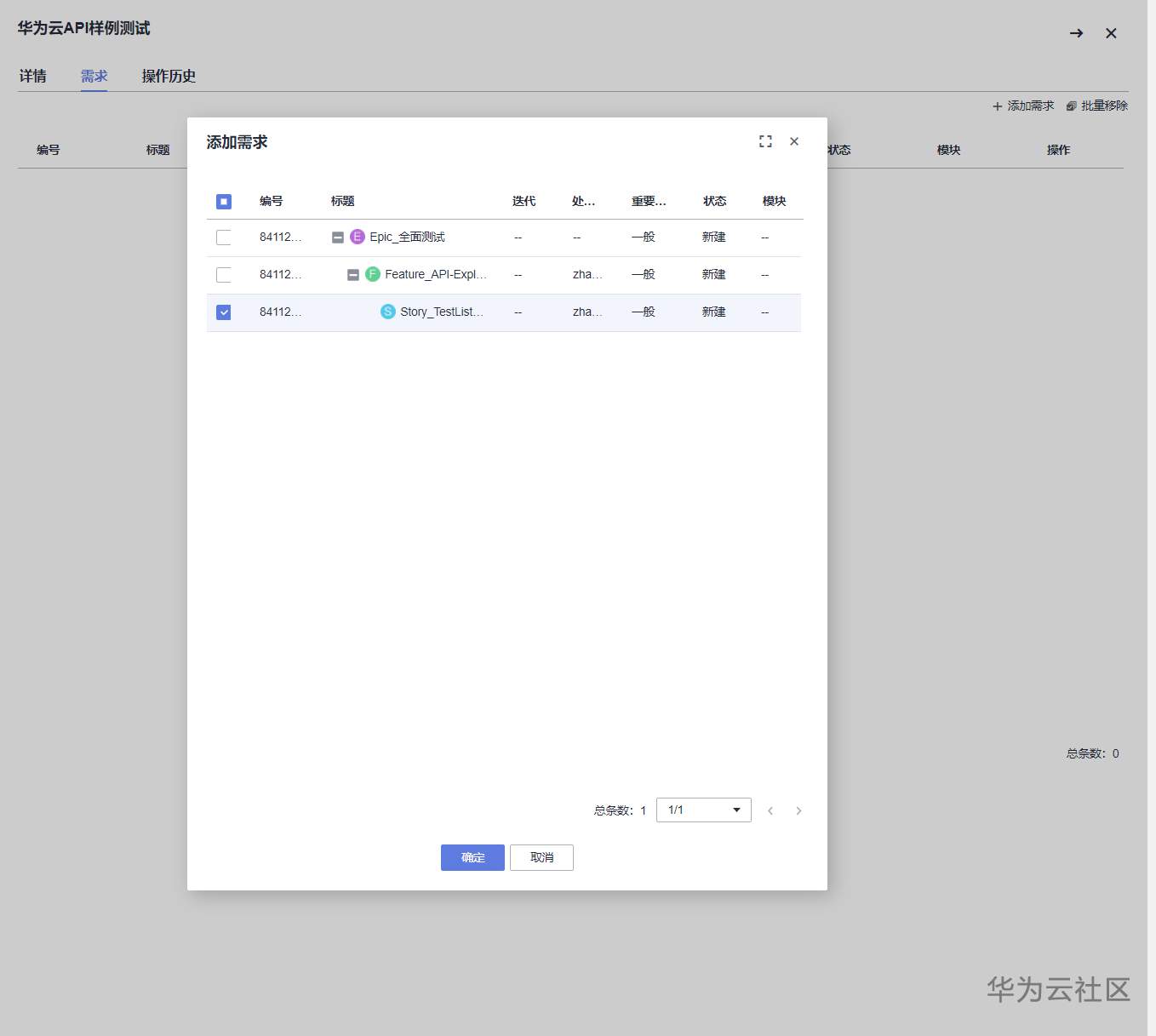Viewport: 1156px width, 1036px height.
Task: Switch to the 详情 tab
Action: pos(33,77)
